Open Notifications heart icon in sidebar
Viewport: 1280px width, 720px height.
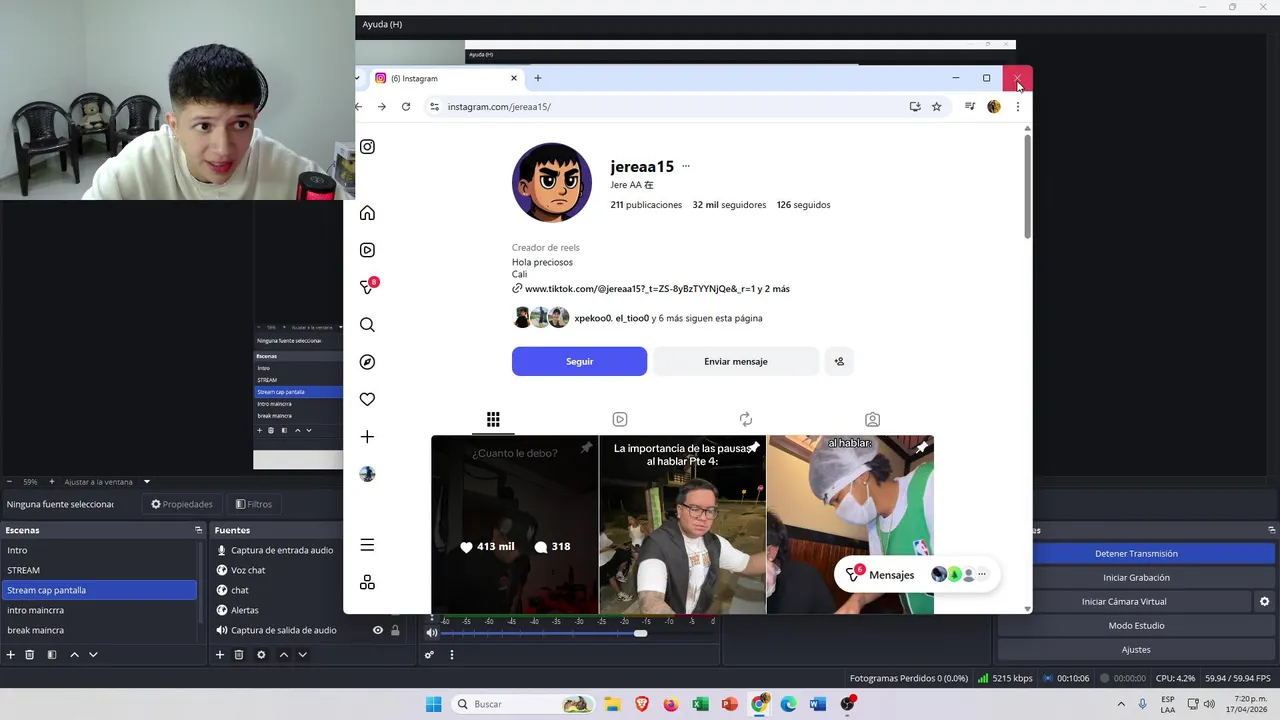pyautogui.click(x=367, y=399)
